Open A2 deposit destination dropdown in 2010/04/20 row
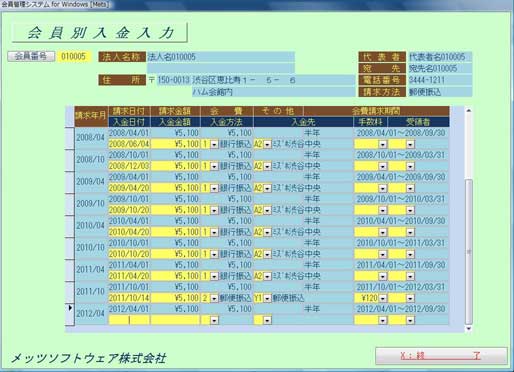 click(267, 232)
